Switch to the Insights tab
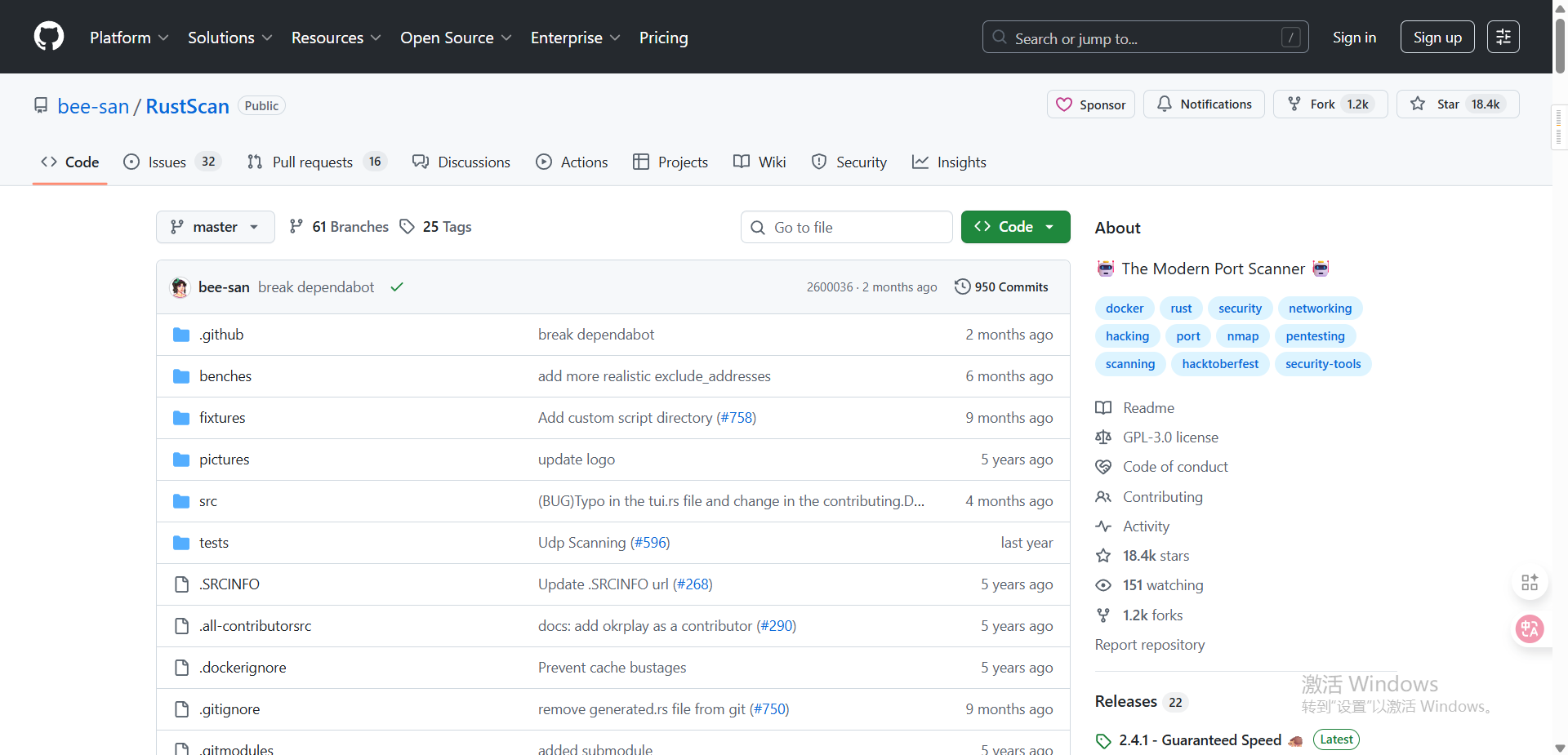This screenshot has width=1568, height=755. (x=949, y=162)
